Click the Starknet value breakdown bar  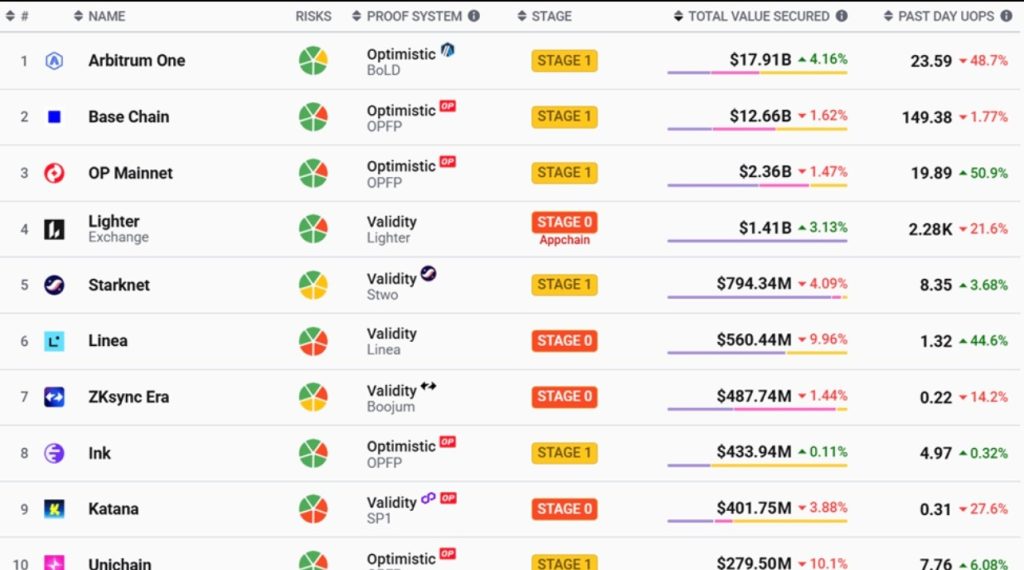(757, 297)
